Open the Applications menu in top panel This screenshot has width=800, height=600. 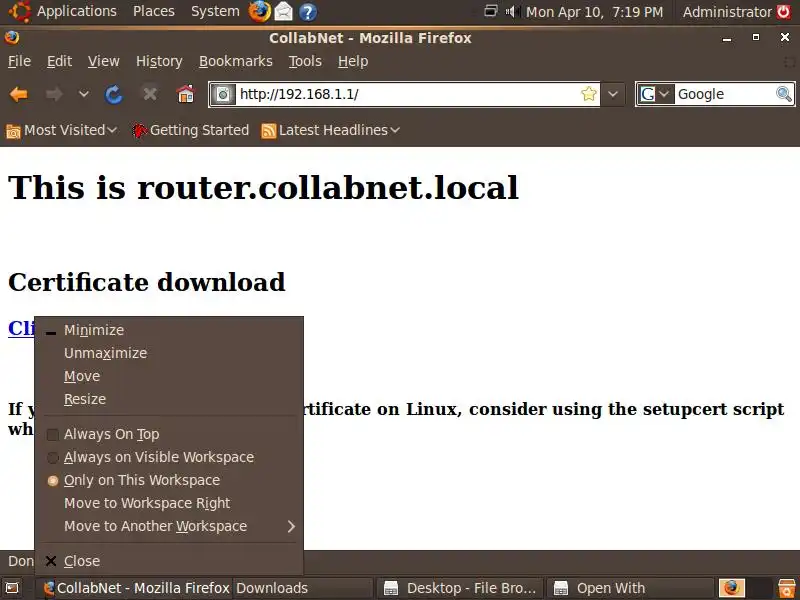tap(77, 11)
